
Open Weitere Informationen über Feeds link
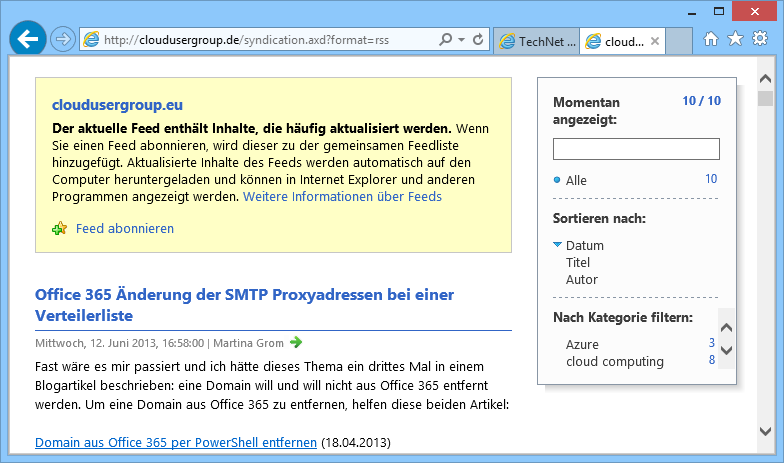click(342, 197)
